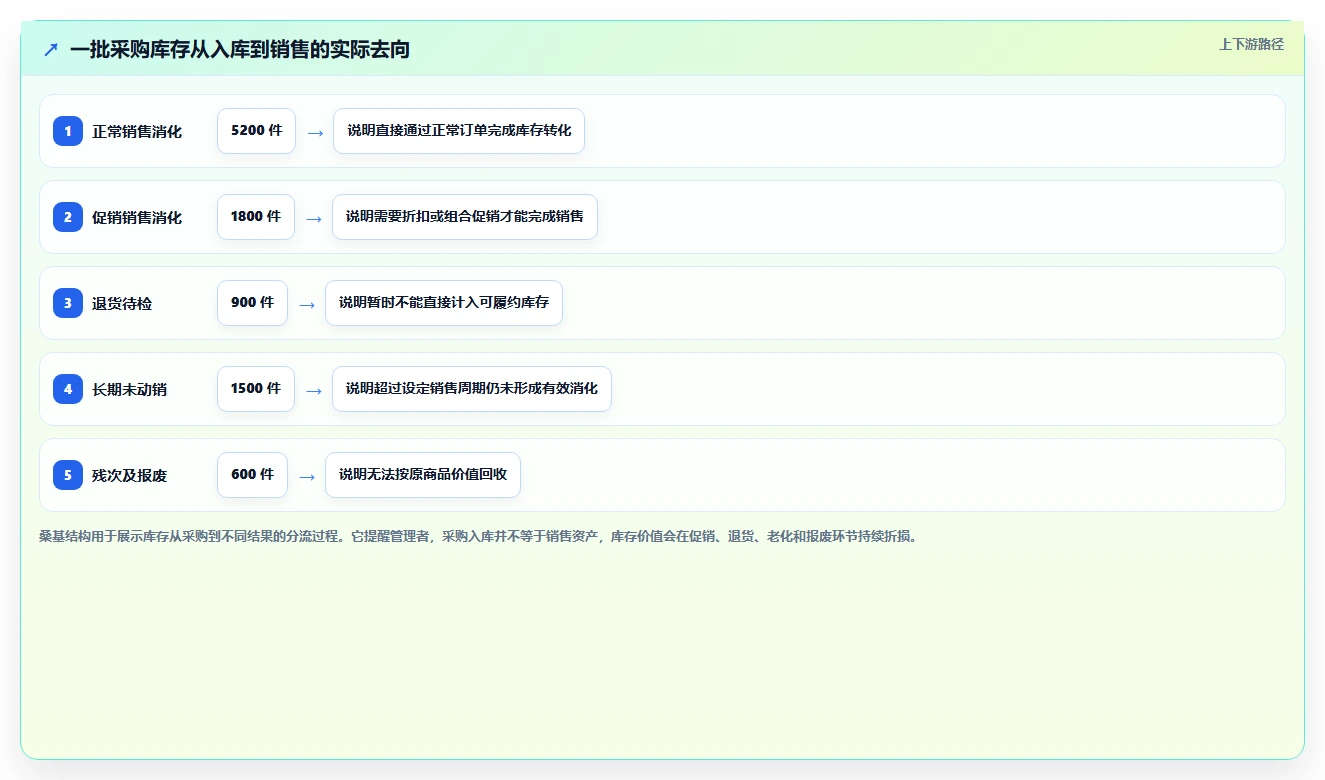Open the 说明超过设定销售周期仍未形成有效消化 note
Image resolution: width=1325 pixels, height=780 pixels.
[x=472, y=388]
